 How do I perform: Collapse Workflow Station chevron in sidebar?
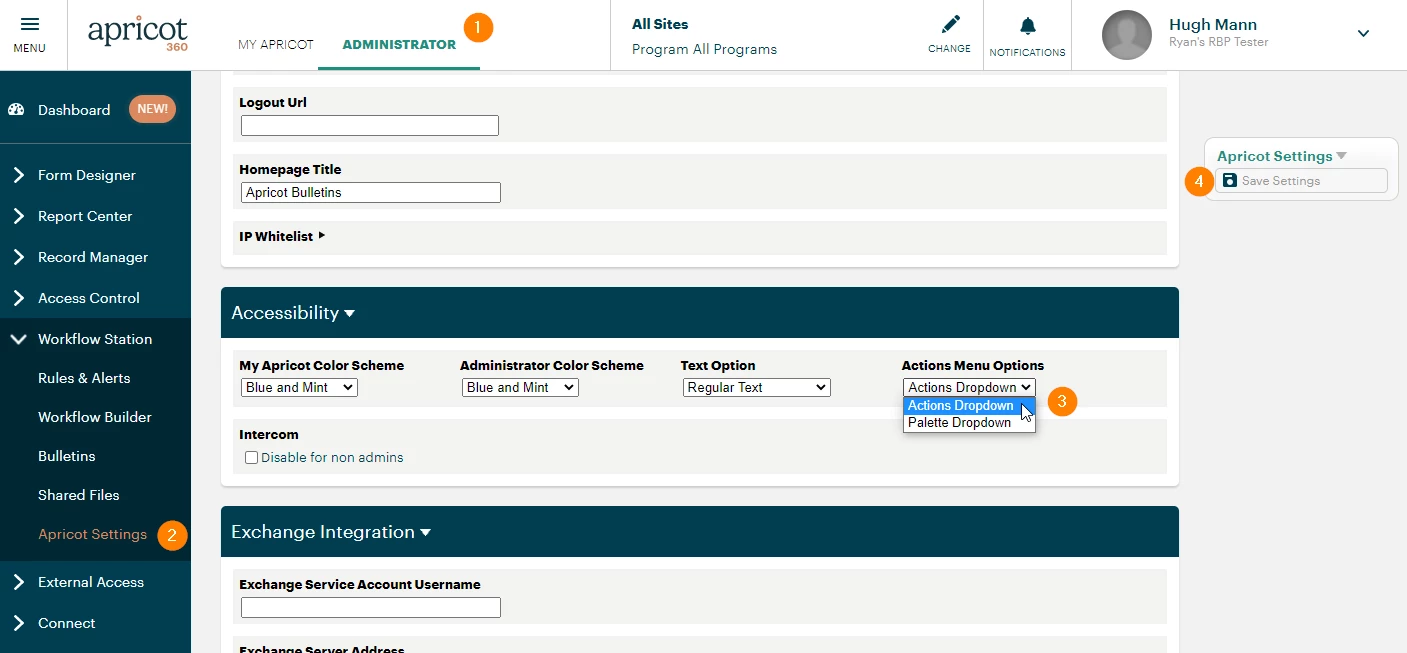pyautogui.click(x=18, y=339)
